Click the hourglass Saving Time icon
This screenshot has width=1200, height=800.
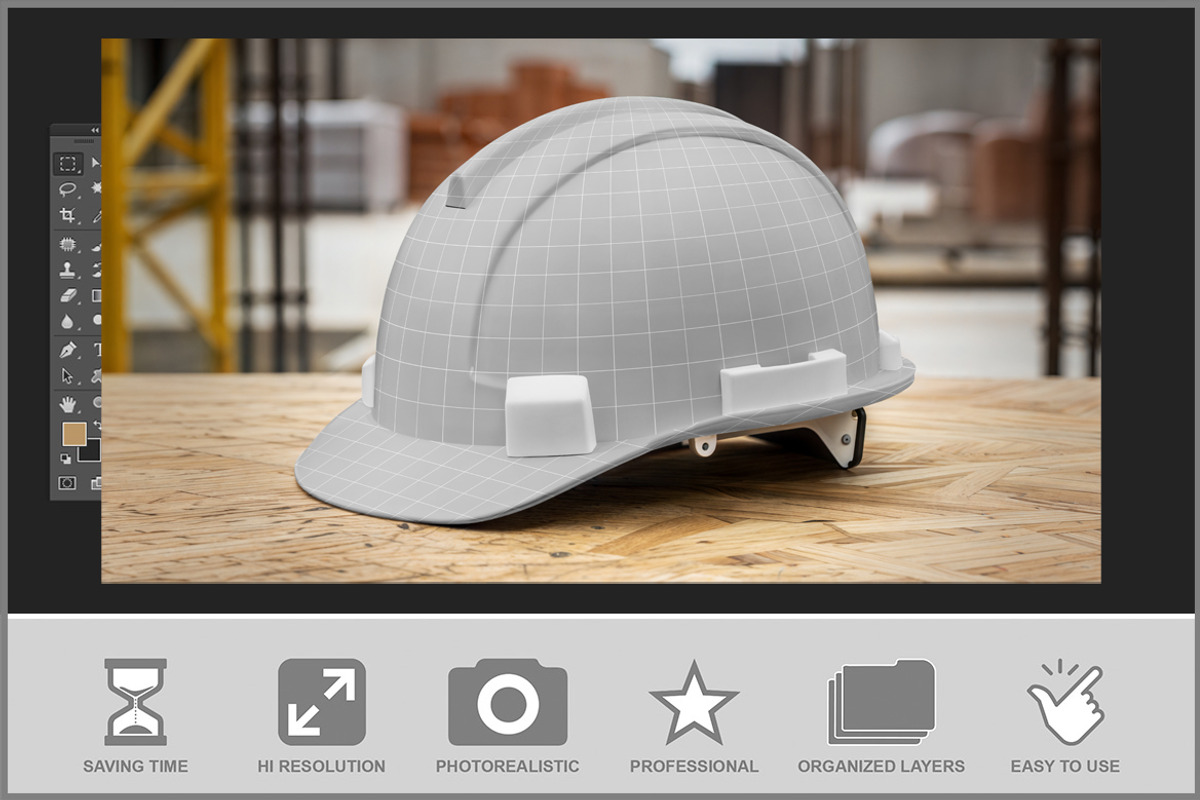tap(136, 701)
